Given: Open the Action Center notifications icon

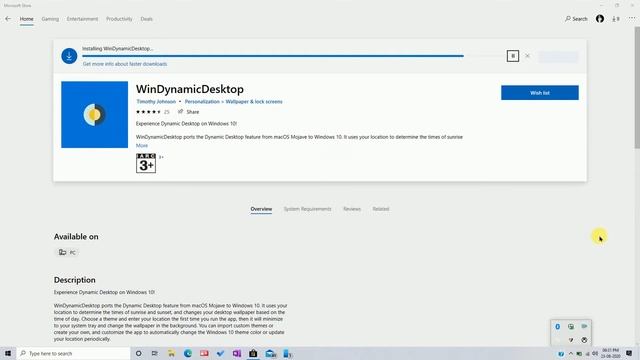Looking at the screenshot, I should pyautogui.click(x=629, y=353).
